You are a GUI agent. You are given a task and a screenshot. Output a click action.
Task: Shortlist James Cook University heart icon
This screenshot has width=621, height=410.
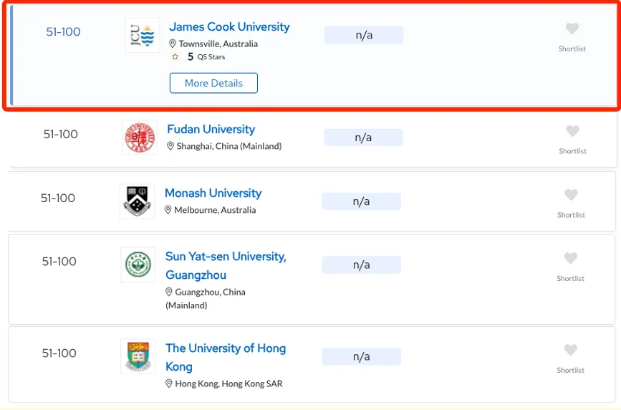571,29
